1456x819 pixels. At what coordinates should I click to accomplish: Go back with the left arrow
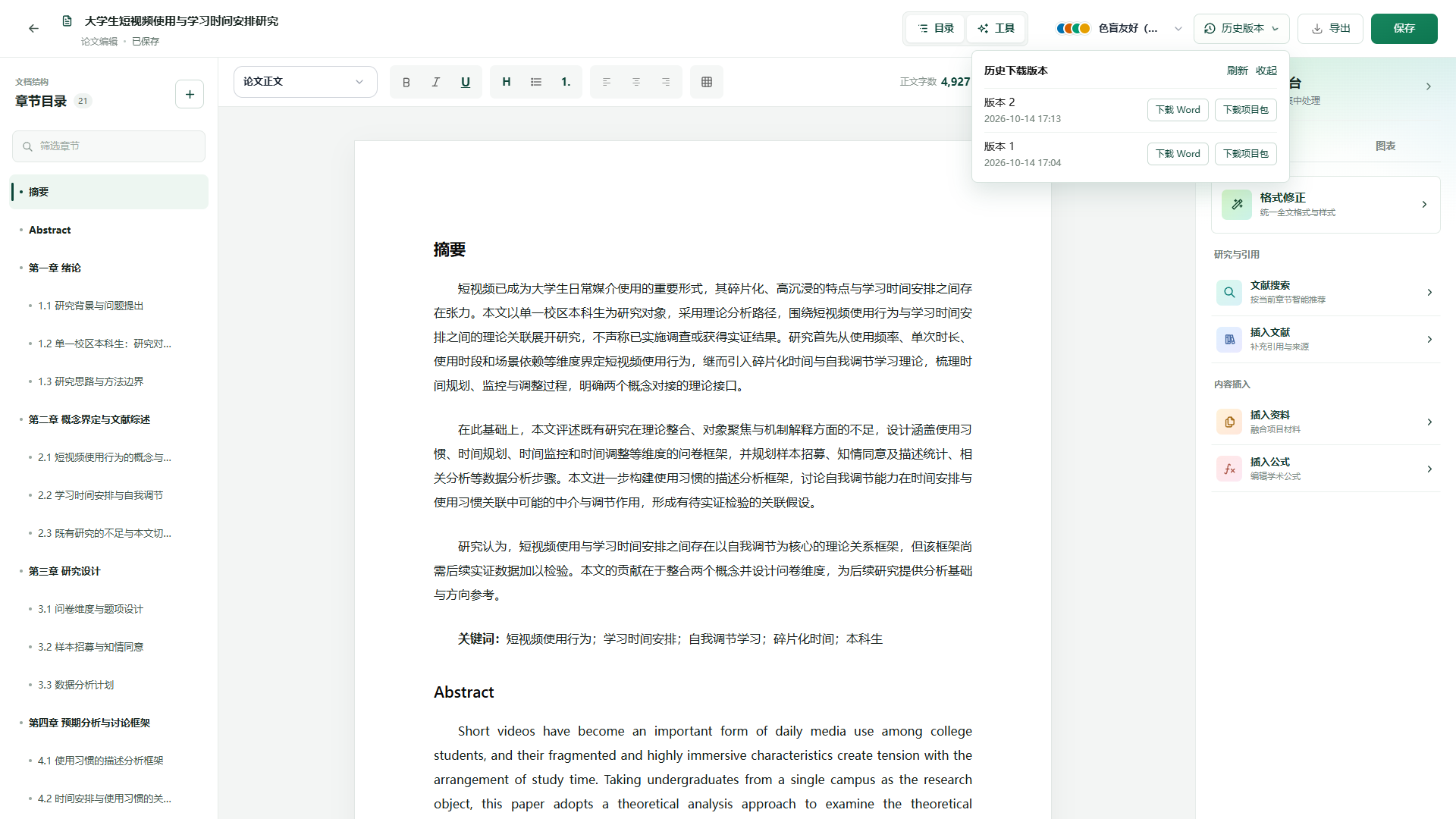pos(33,28)
